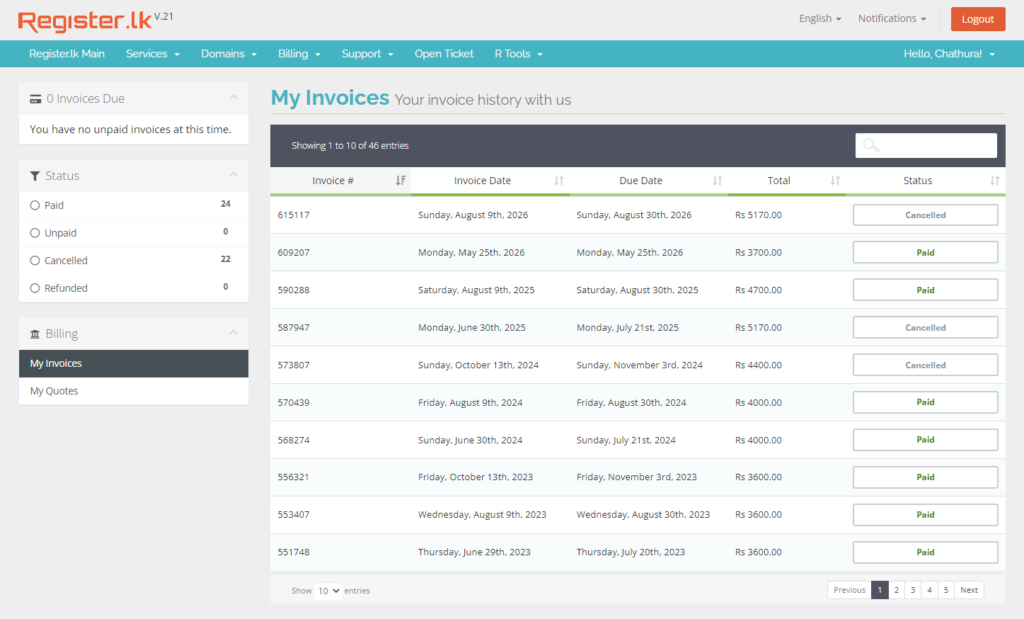This screenshot has width=1024, height=619.
Task: Click the credit card icon beside Invoices Due
Action: (x=35, y=99)
